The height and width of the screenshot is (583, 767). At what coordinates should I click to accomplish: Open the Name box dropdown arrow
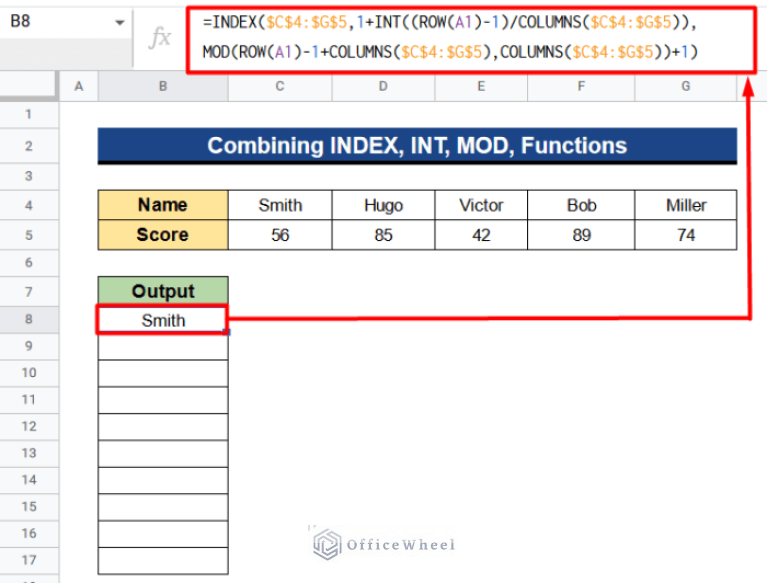click(x=119, y=22)
